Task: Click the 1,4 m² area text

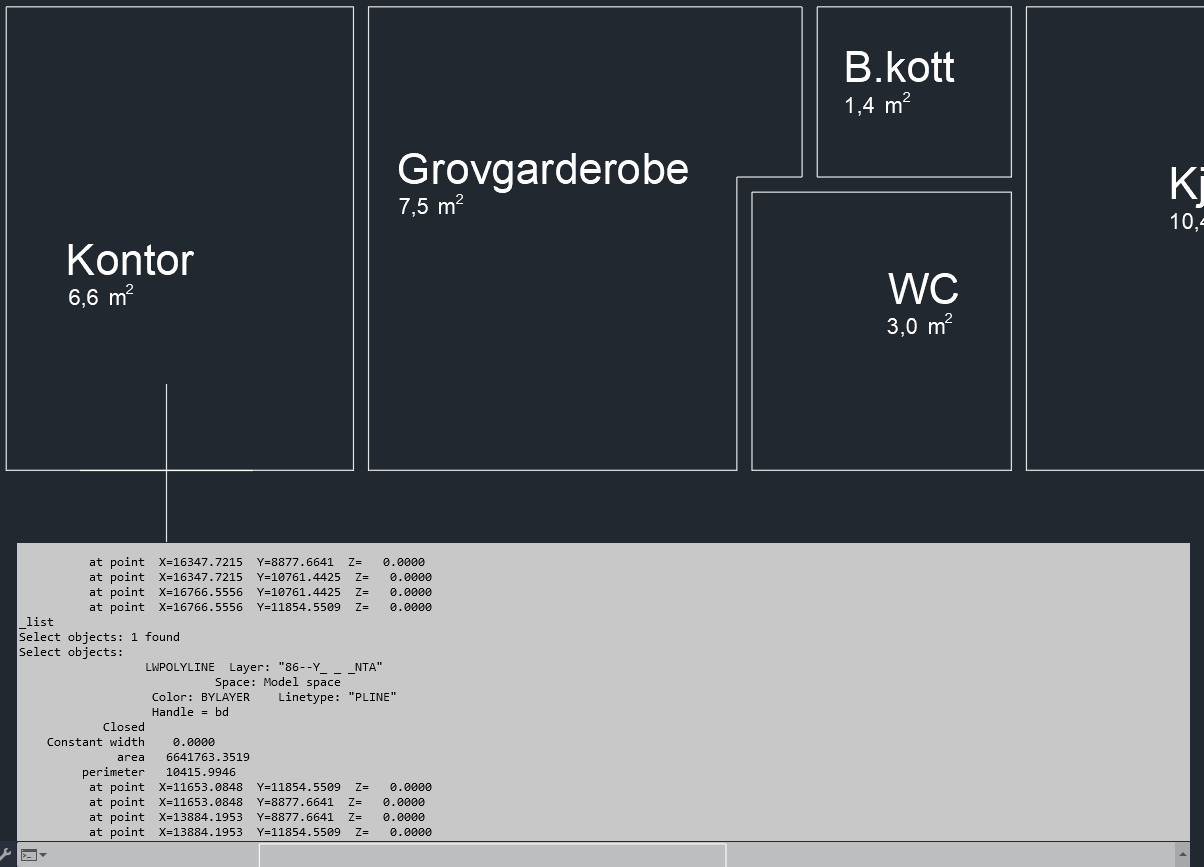Action: (x=876, y=105)
